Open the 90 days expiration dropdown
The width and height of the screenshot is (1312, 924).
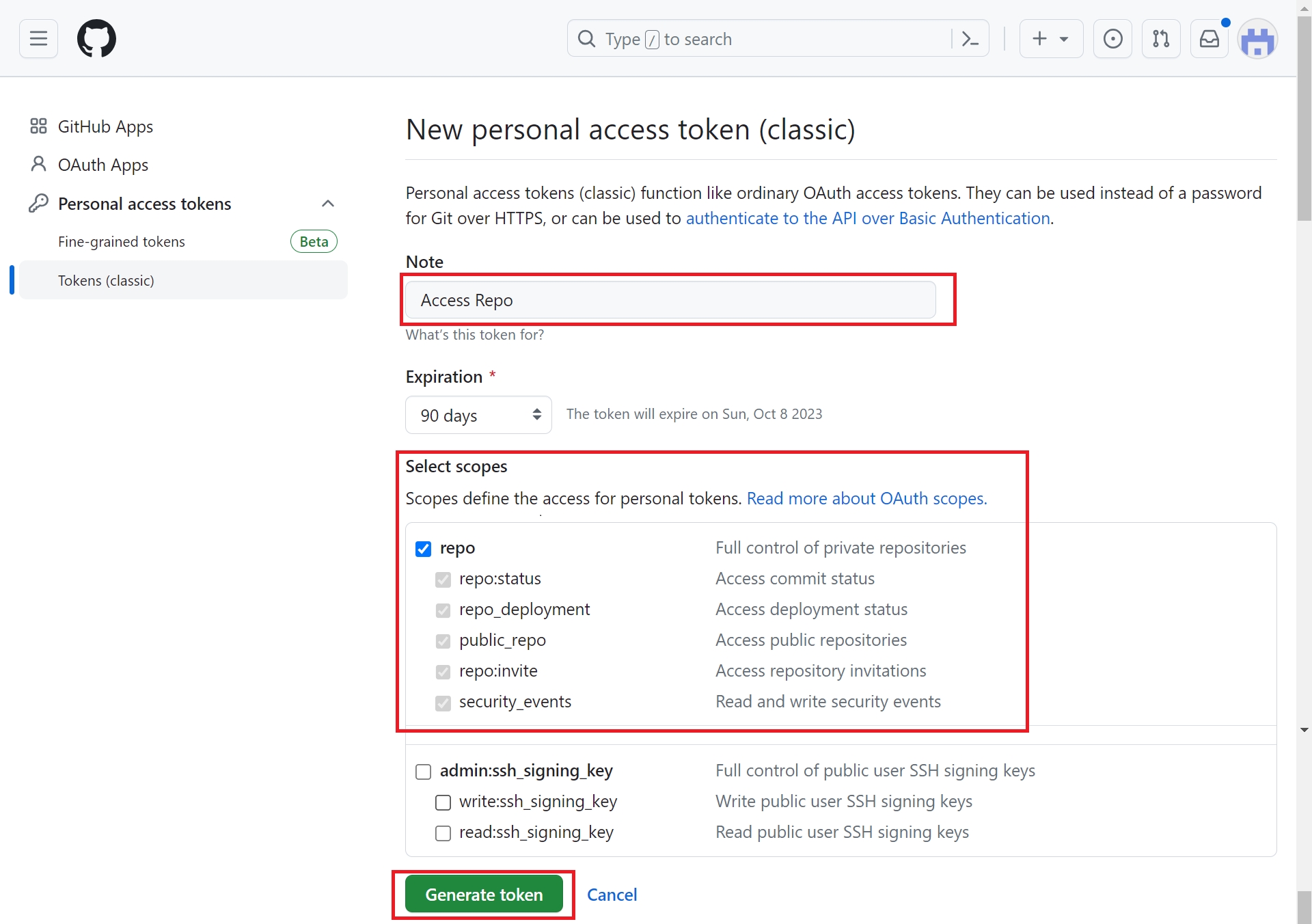[478, 415]
